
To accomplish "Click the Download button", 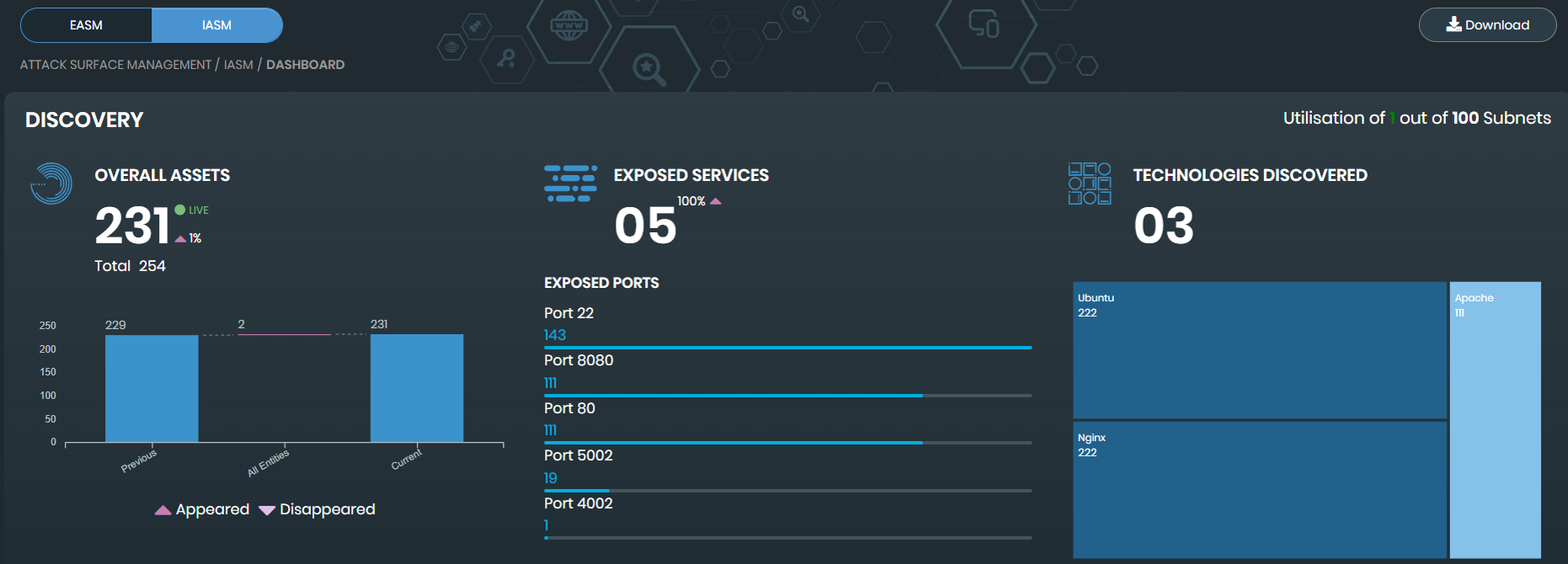I will pos(1487,24).
